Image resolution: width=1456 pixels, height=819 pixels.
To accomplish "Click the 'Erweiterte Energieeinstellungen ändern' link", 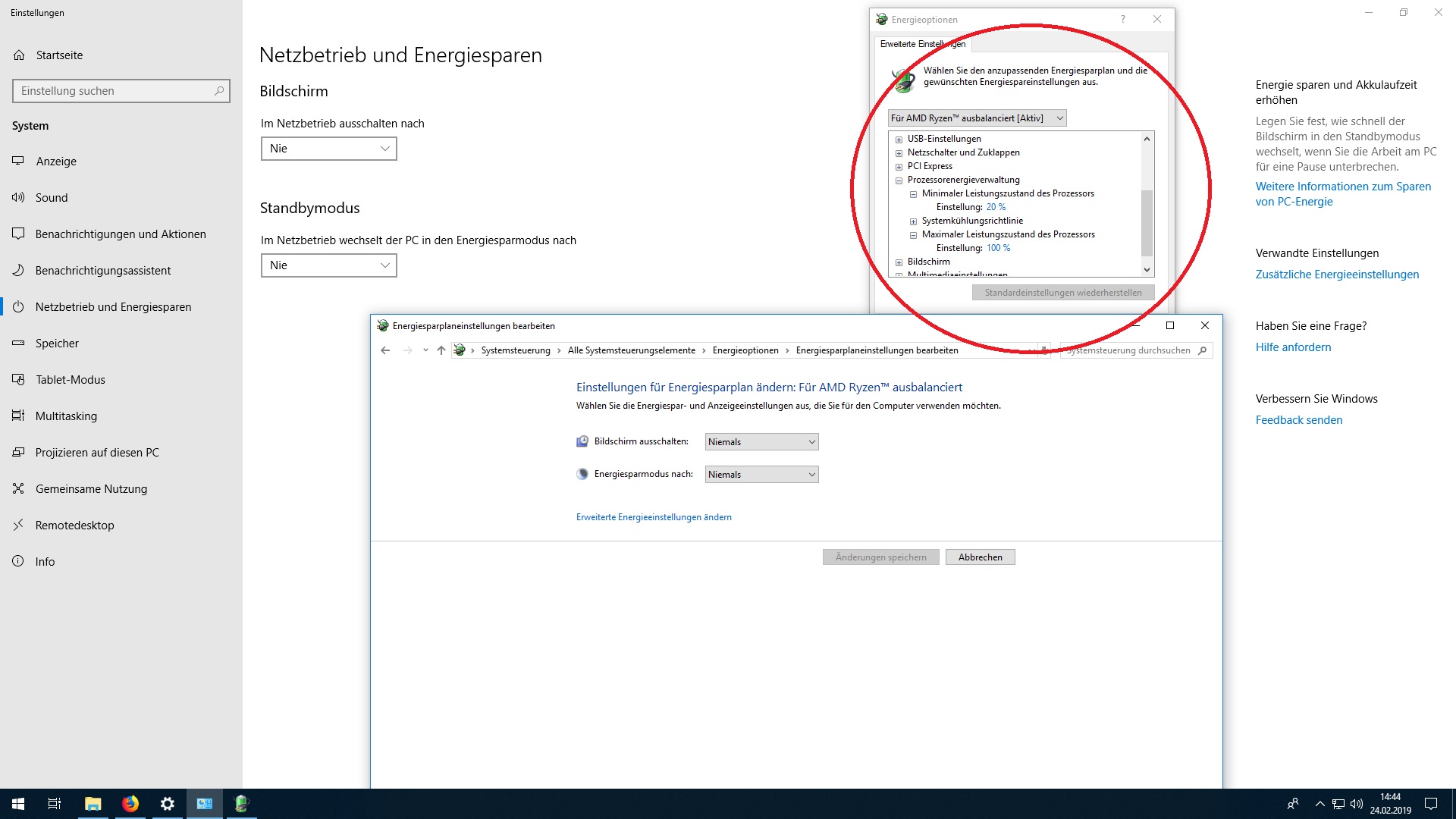I will point(654,517).
